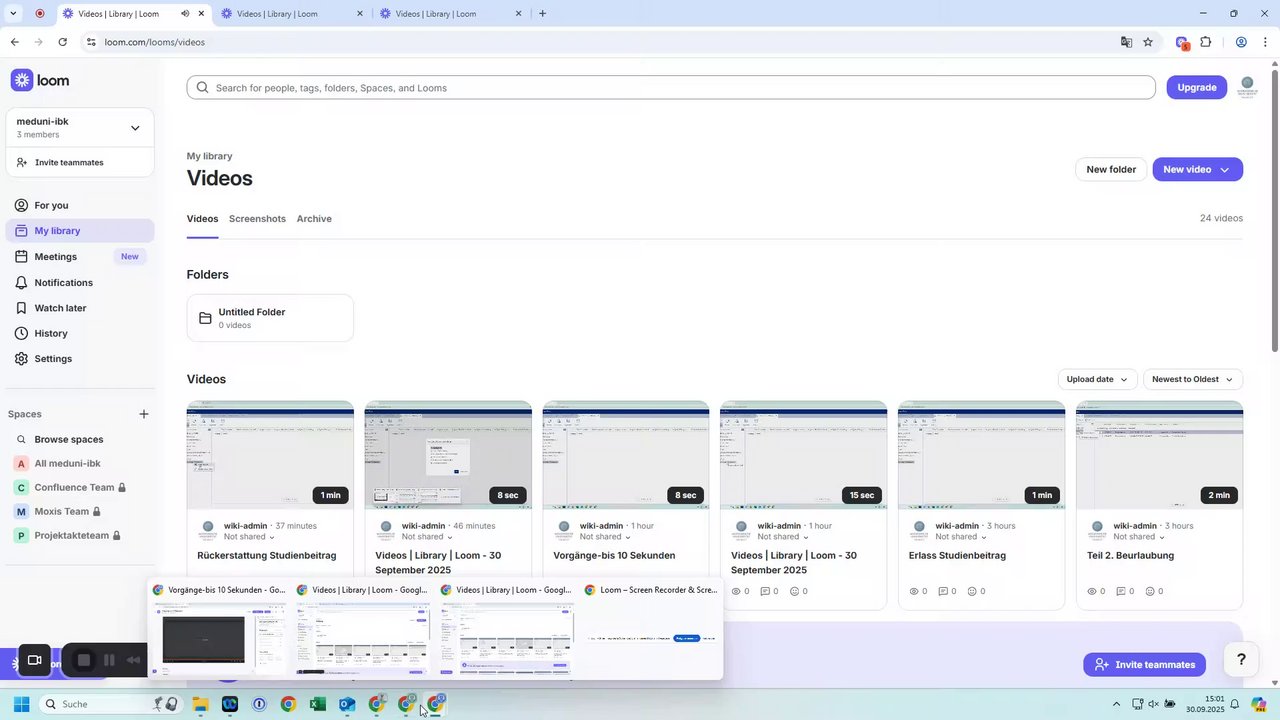The image size is (1280, 720).
Task: Click the reactions icon on Erlass Studienbeitrag card
Action: point(972,591)
